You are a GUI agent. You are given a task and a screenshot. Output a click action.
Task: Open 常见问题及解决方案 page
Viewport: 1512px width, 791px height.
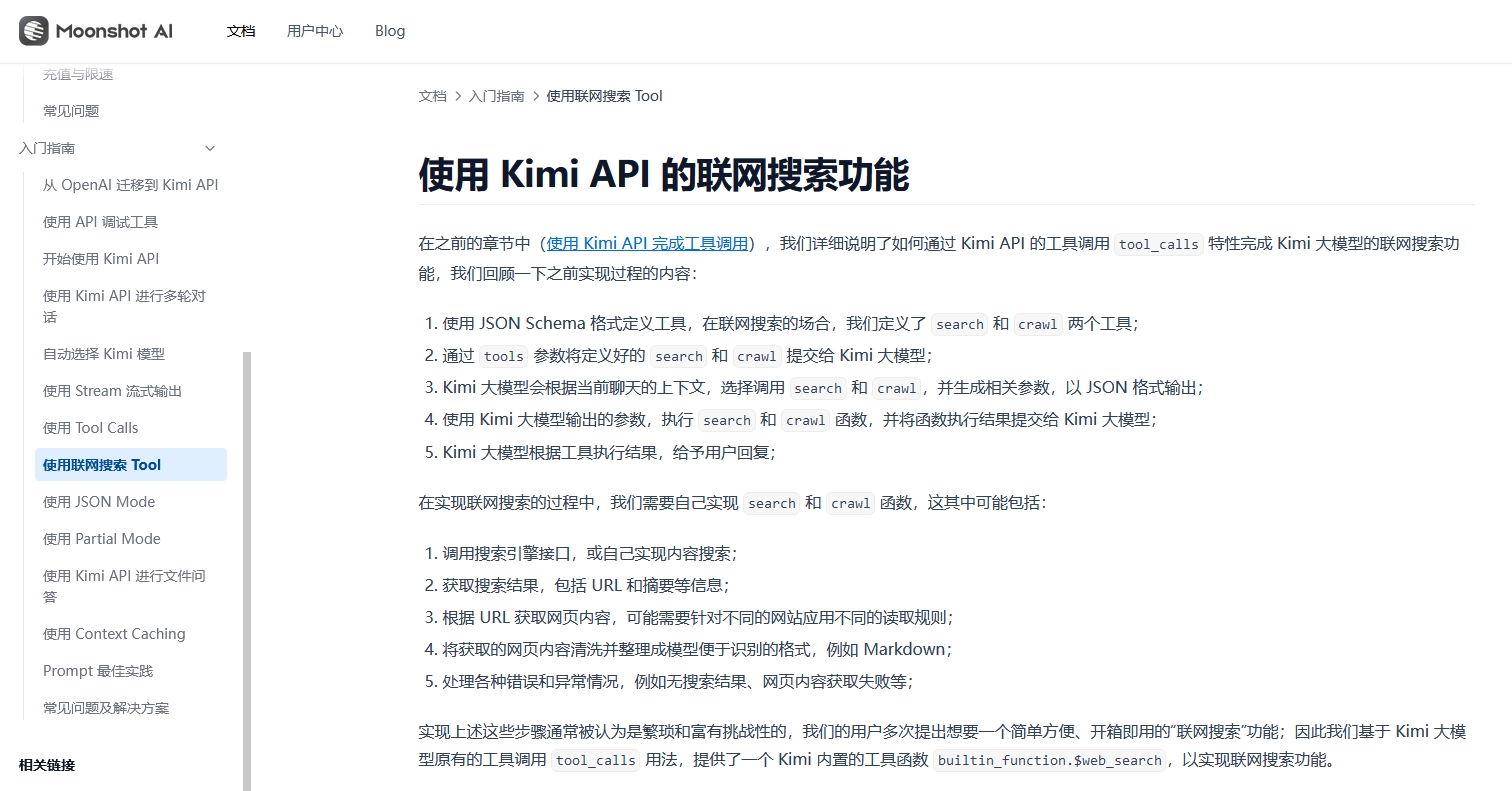(x=106, y=708)
